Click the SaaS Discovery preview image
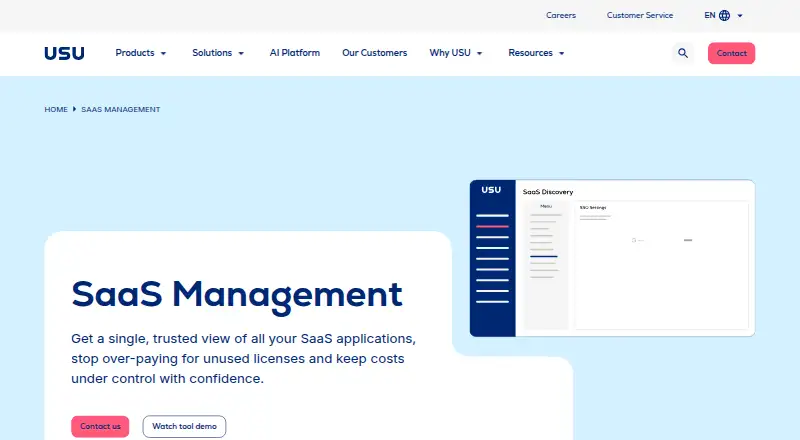Viewport: 800px width, 440px height. click(612, 258)
